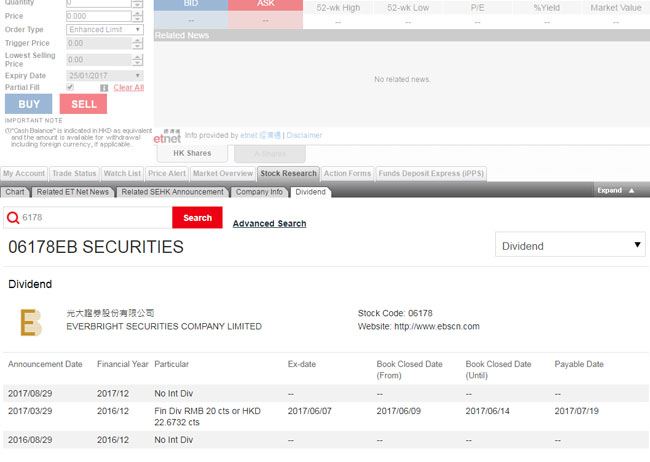Open the Funds Deposit Express (iPPS) tab
Viewport: 650px width, 462px height.
click(431, 173)
